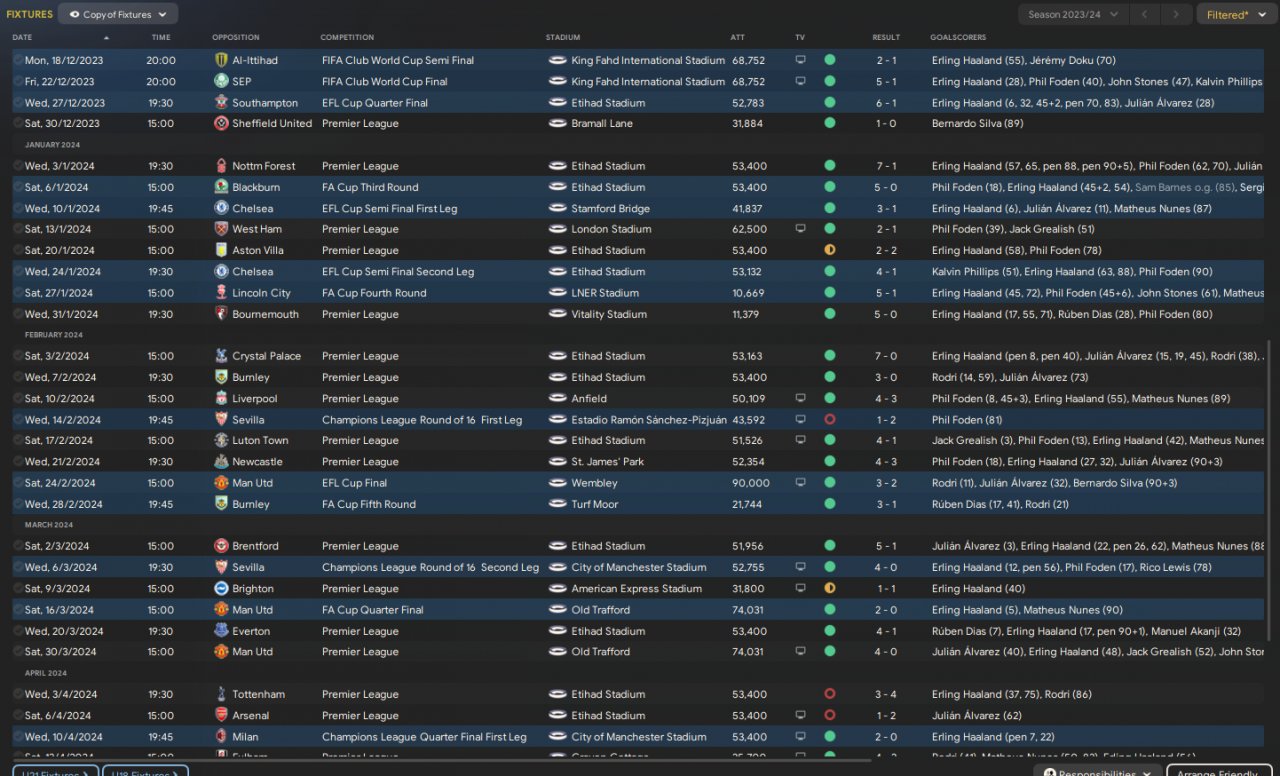Click the Al-Ittihad club badge
Screen dimensions: 1280x776
(221, 60)
